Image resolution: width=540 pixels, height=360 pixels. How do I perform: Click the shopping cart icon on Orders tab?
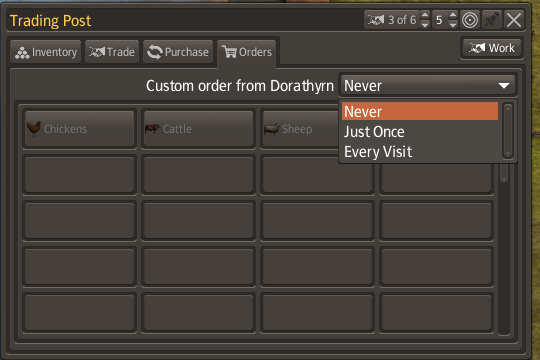[x=229, y=52]
